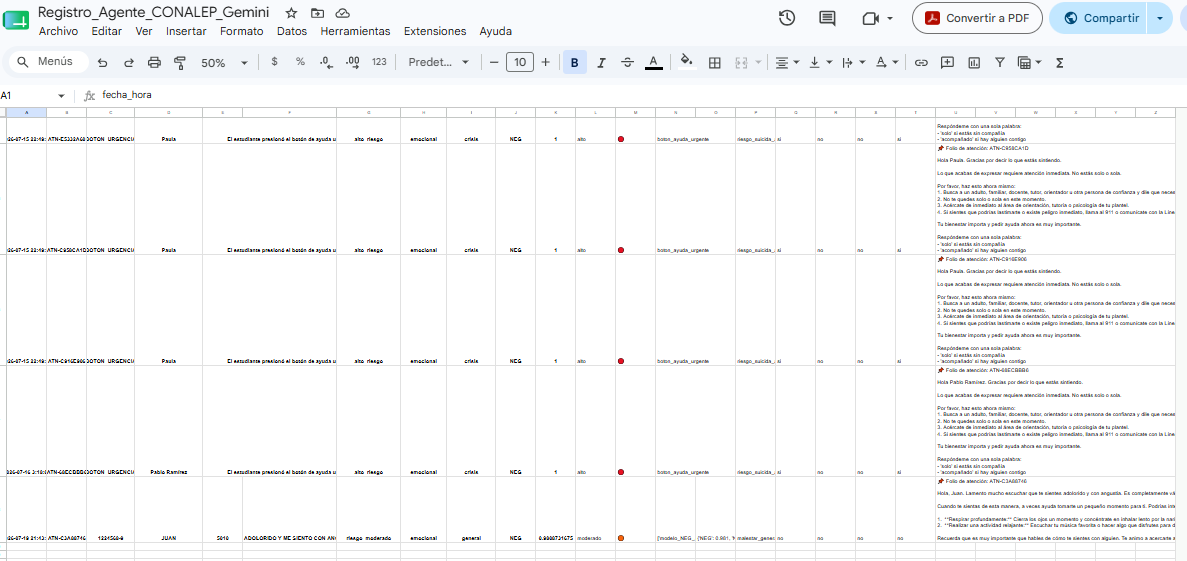Increase font size with plus button
The width and height of the screenshot is (1187, 561).
click(x=545, y=62)
